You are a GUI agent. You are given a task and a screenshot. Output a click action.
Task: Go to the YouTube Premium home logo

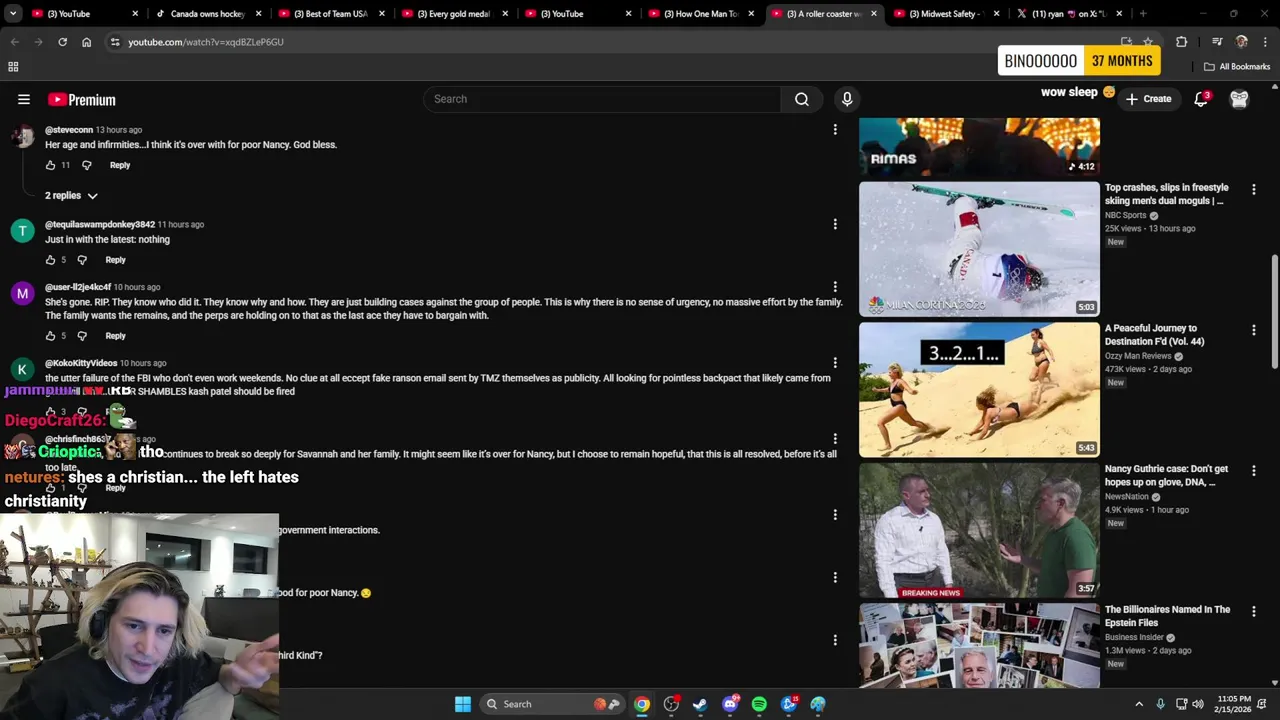coord(82,99)
